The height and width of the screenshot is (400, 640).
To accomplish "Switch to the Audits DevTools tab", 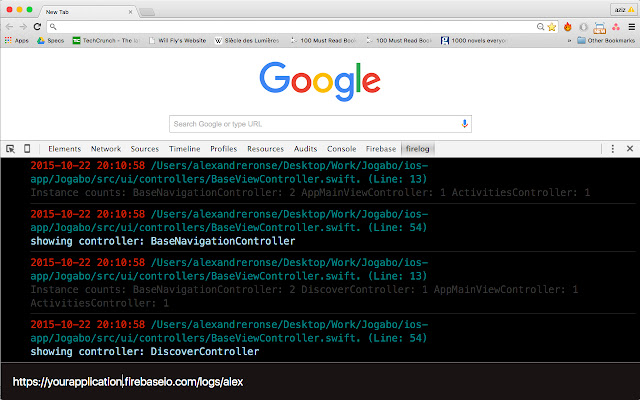I will [305, 149].
